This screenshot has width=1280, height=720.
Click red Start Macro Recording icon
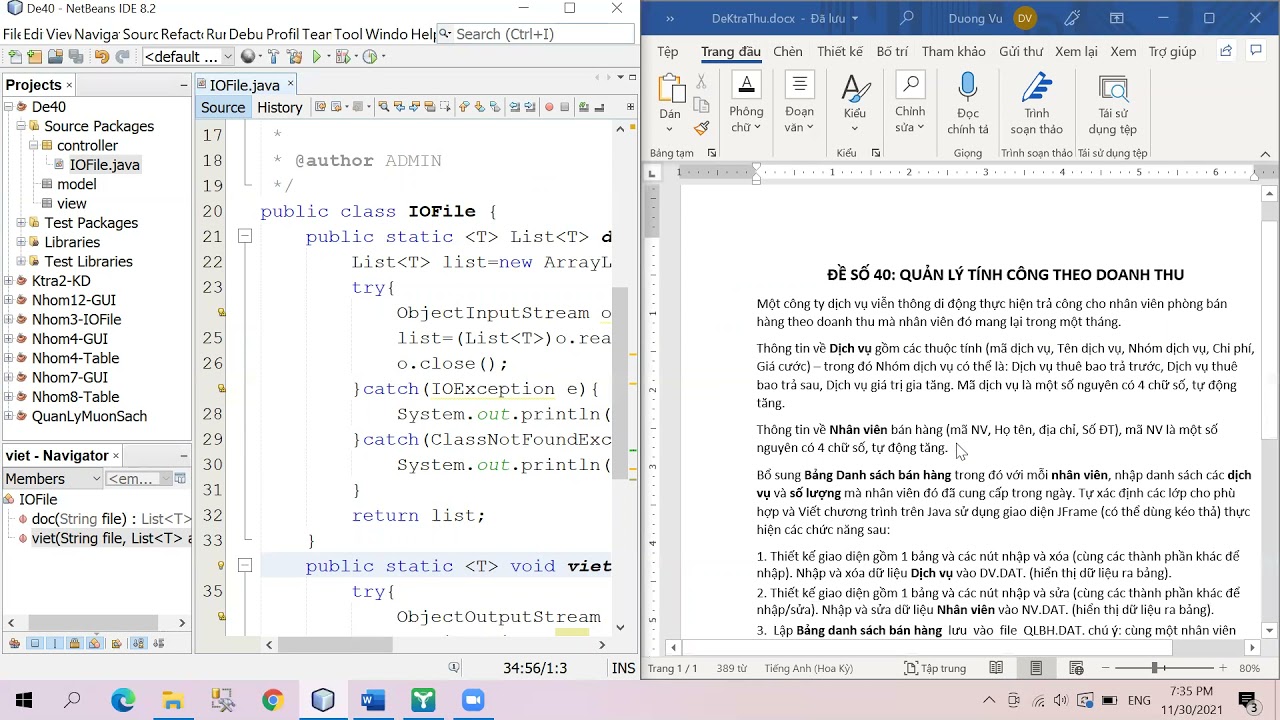tap(548, 107)
